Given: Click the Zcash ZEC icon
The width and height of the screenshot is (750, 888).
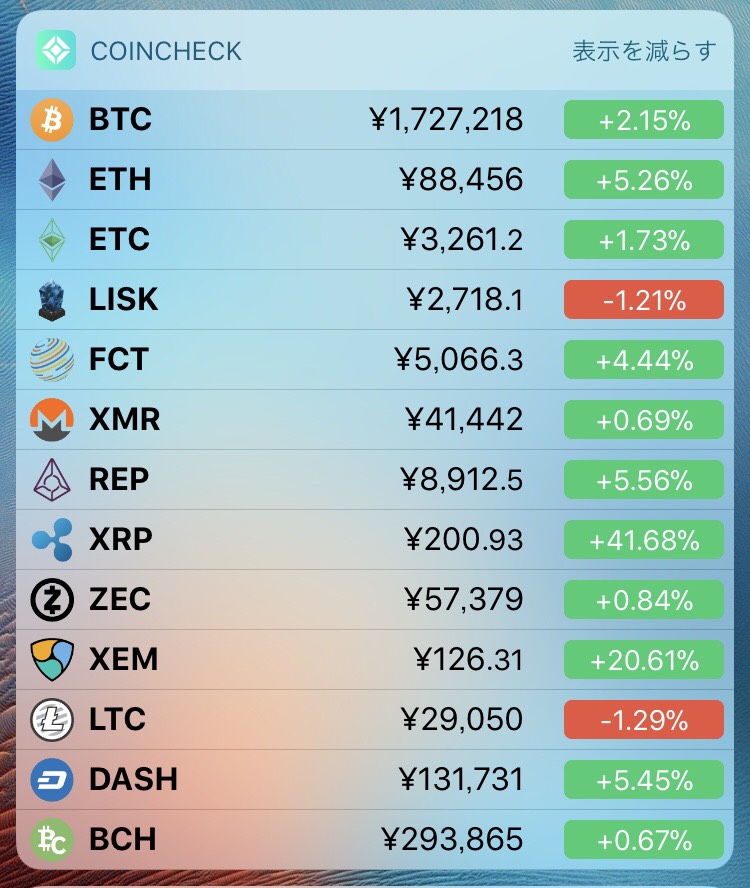Looking at the screenshot, I should [x=52, y=600].
